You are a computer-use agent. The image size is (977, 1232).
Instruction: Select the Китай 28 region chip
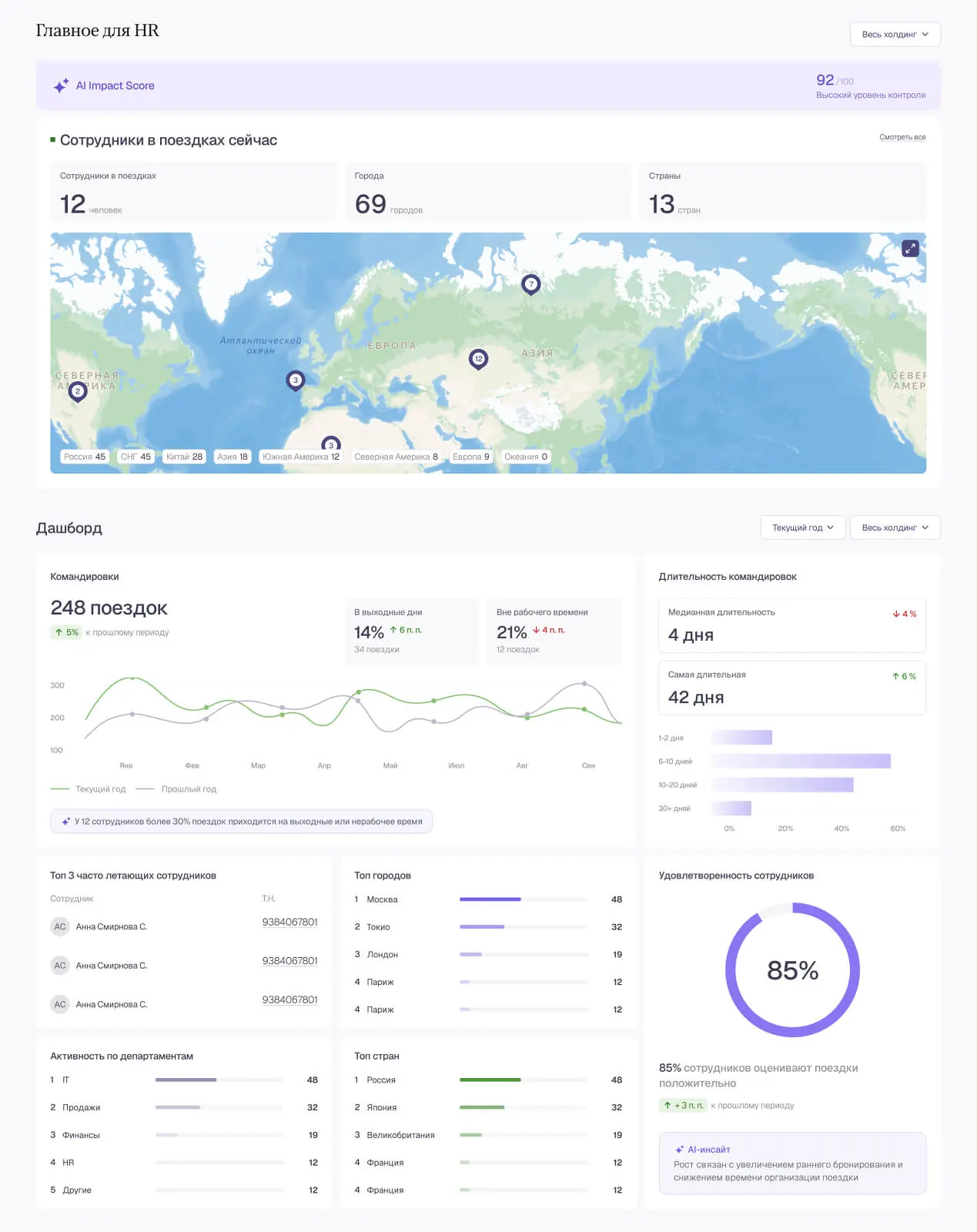[184, 457]
